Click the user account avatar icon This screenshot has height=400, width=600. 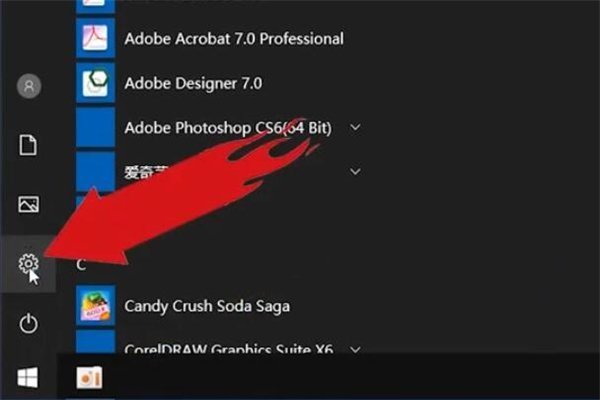28,87
